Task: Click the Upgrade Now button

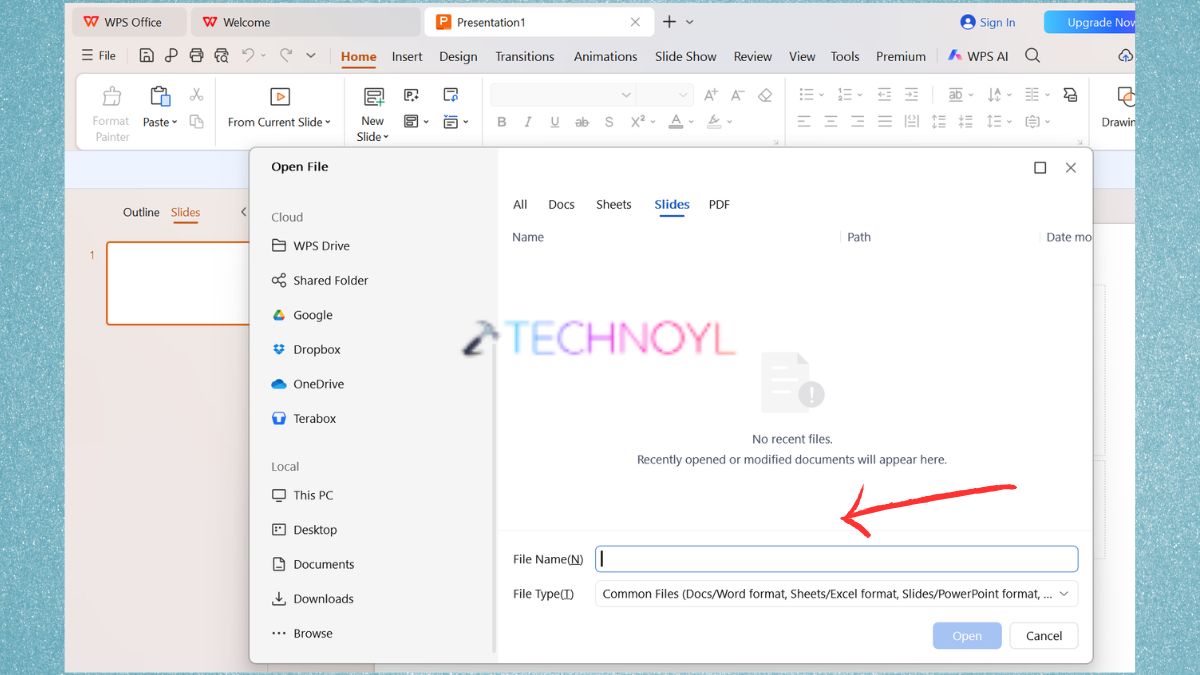Action: pyautogui.click(x=1090, y=22)
